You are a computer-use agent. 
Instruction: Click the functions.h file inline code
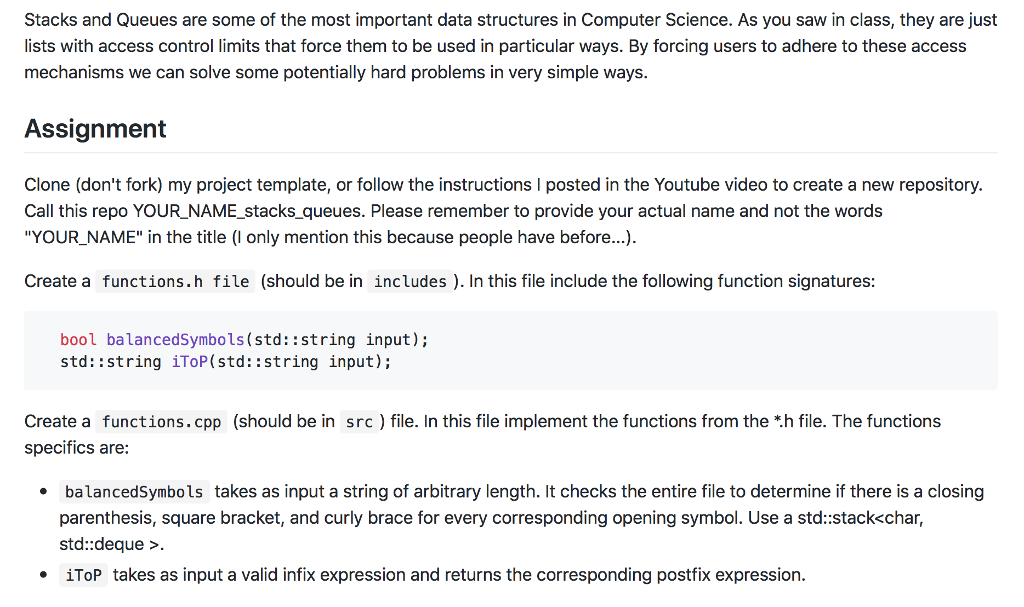coord(175,281)
